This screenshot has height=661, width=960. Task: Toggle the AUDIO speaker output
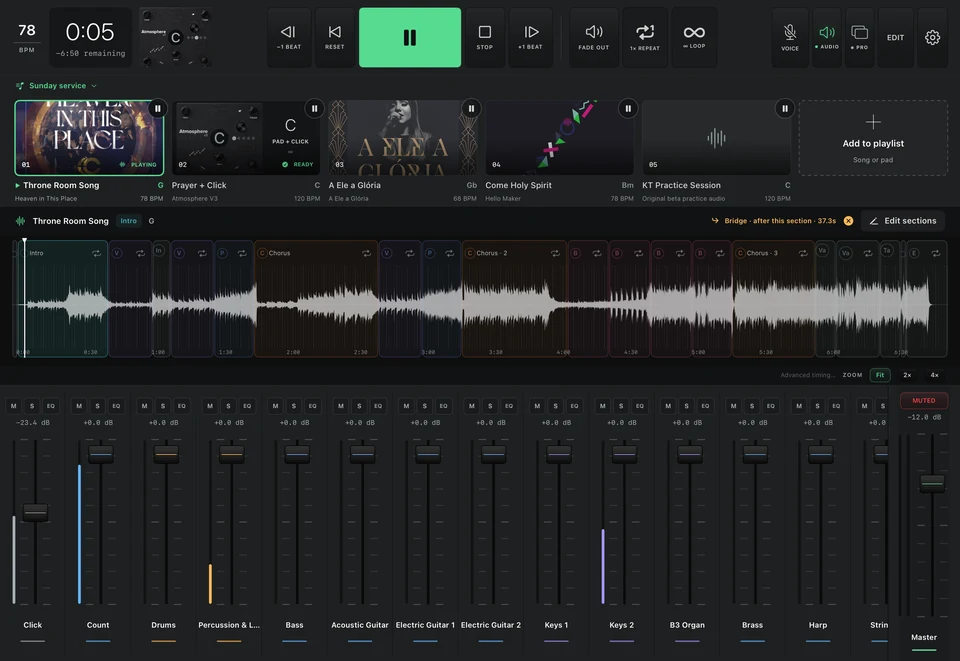point(827,37)
